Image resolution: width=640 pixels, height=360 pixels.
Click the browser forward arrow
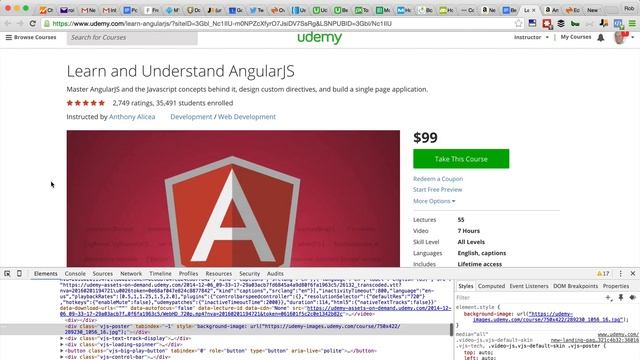20,24
